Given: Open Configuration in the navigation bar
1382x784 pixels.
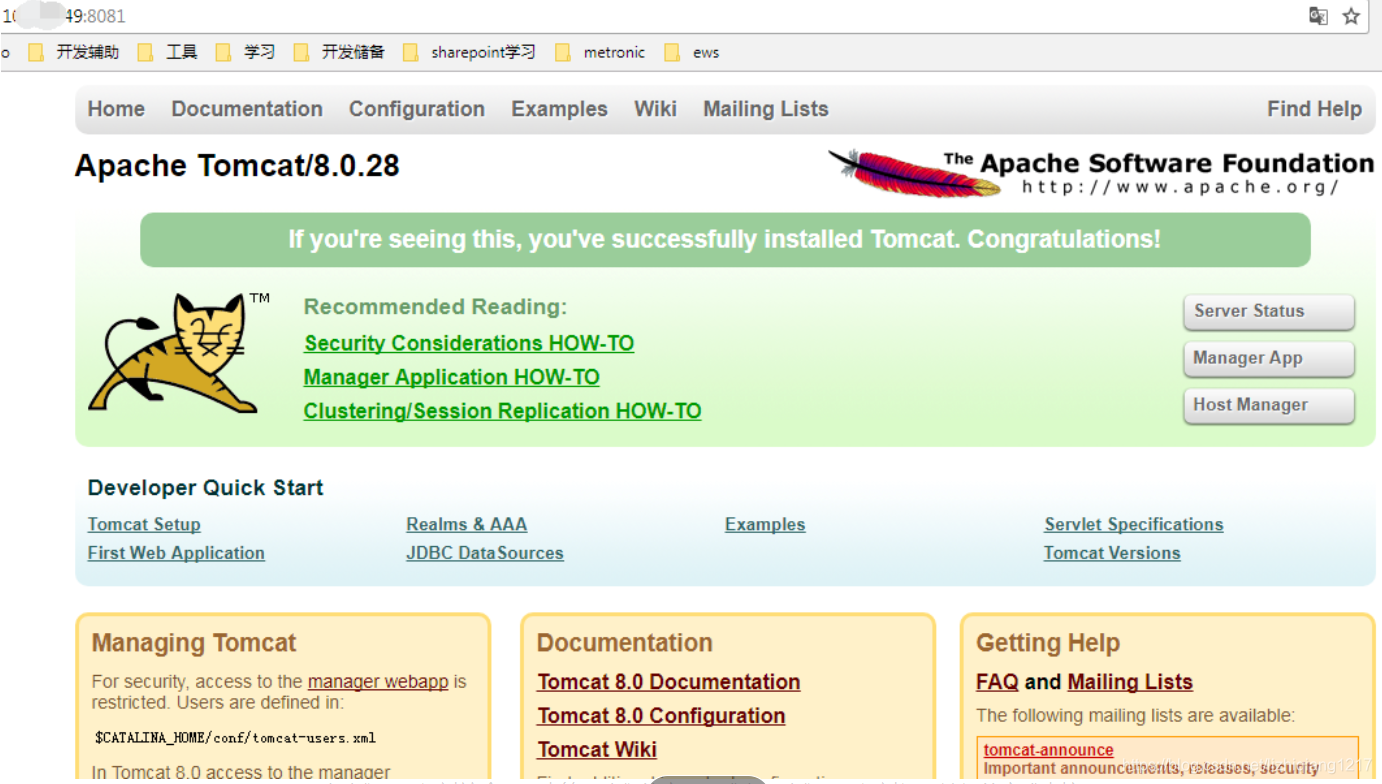Looking at the screenshot, I should (x=417, y=109).
